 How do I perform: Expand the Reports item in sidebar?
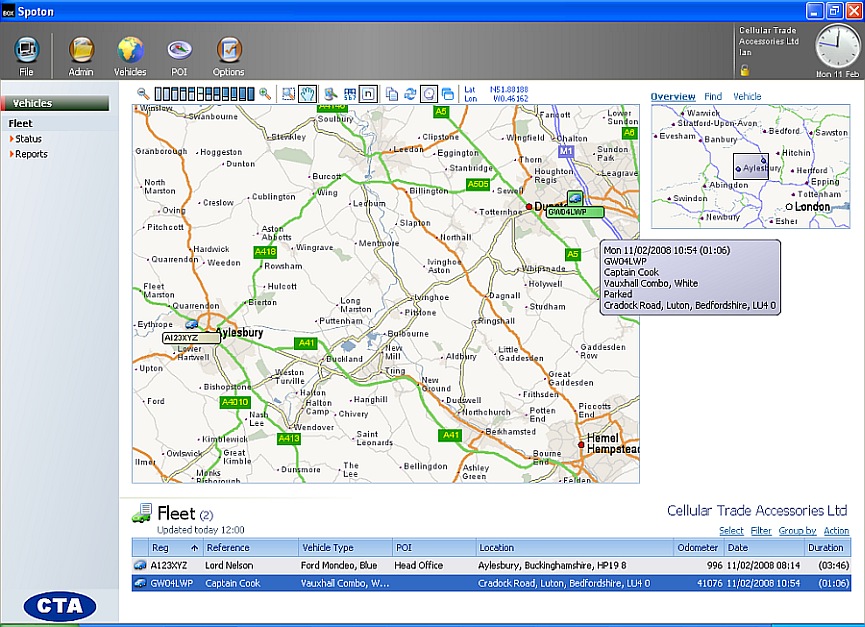pyautogui.click(x=30, y=154)
